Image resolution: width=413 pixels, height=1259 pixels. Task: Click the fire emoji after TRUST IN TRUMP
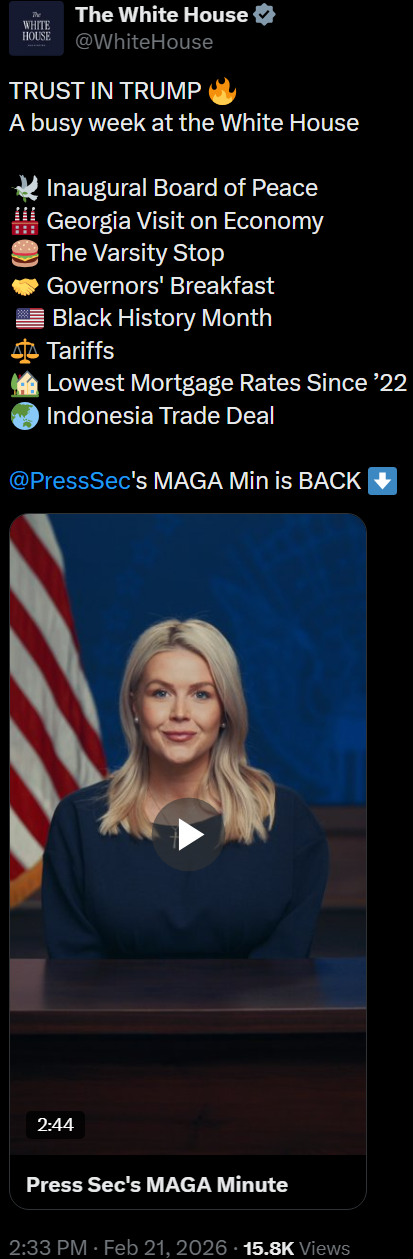click(221, 92)
